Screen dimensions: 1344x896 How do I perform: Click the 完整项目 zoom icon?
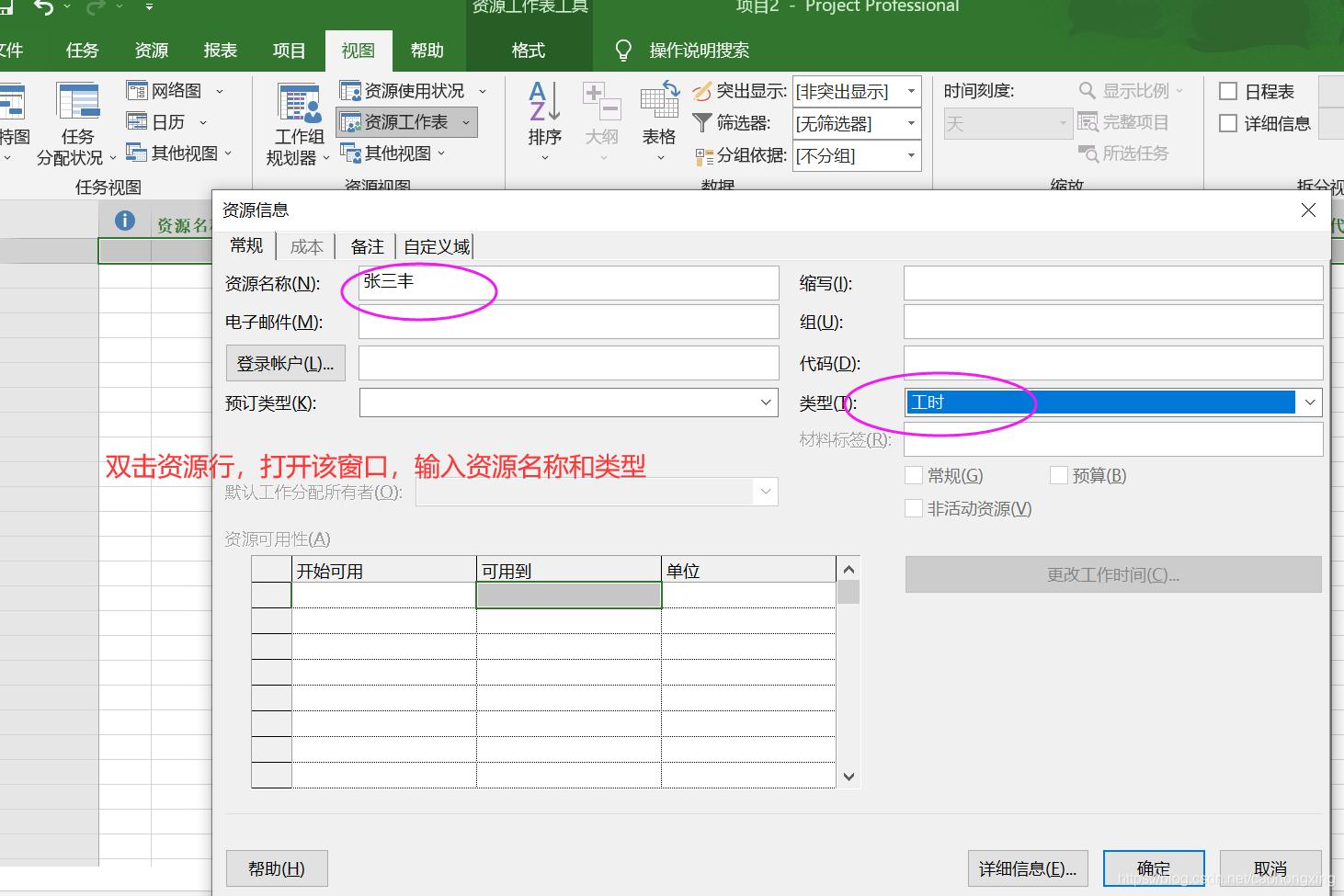pyautogui.click(x=1088, y=122)
